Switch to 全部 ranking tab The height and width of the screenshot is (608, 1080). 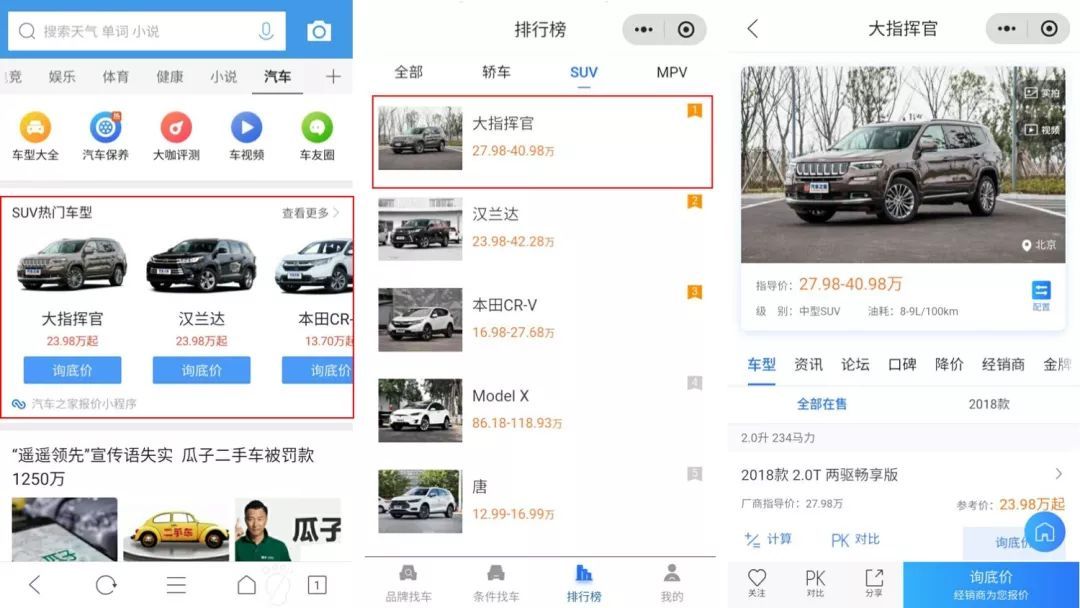(408, 72)
